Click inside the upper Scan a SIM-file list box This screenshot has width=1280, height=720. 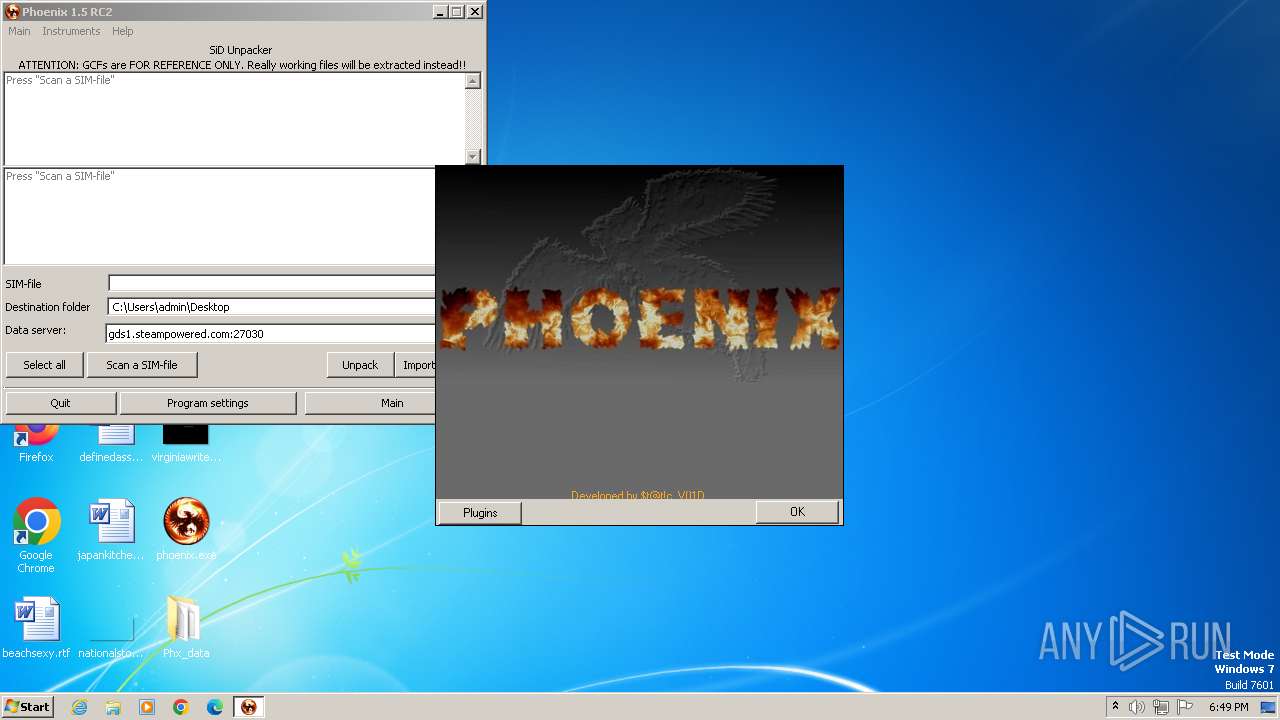pyautogui.click(x=235, y=119)
